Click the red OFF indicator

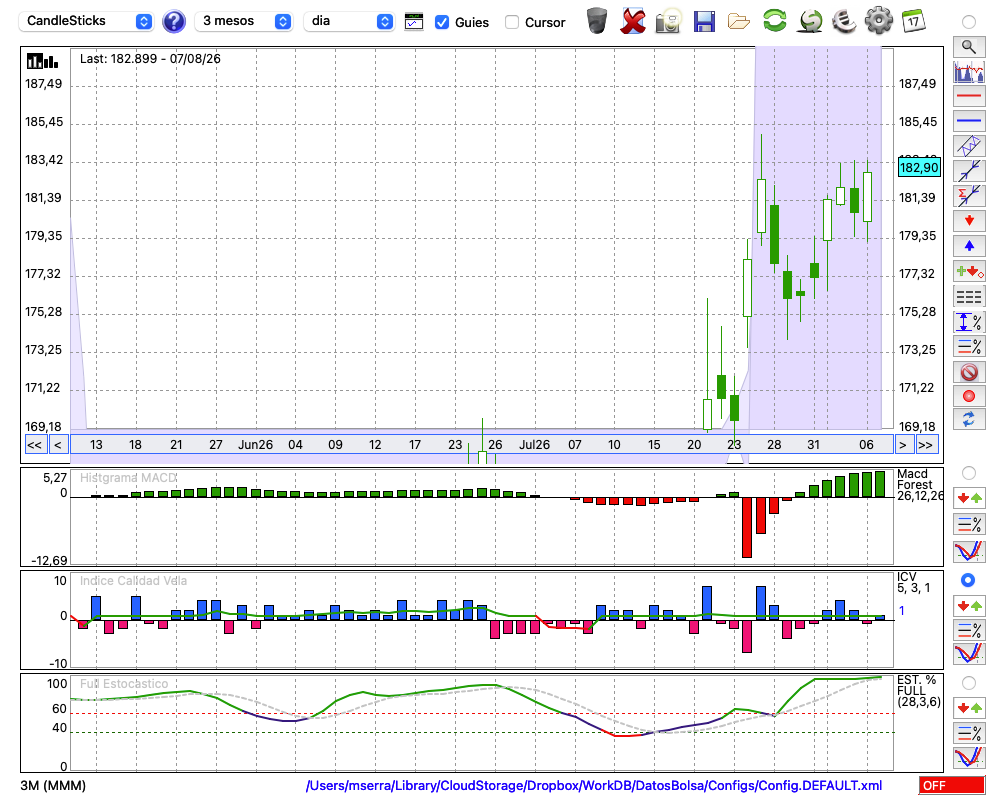pos(952,785)
